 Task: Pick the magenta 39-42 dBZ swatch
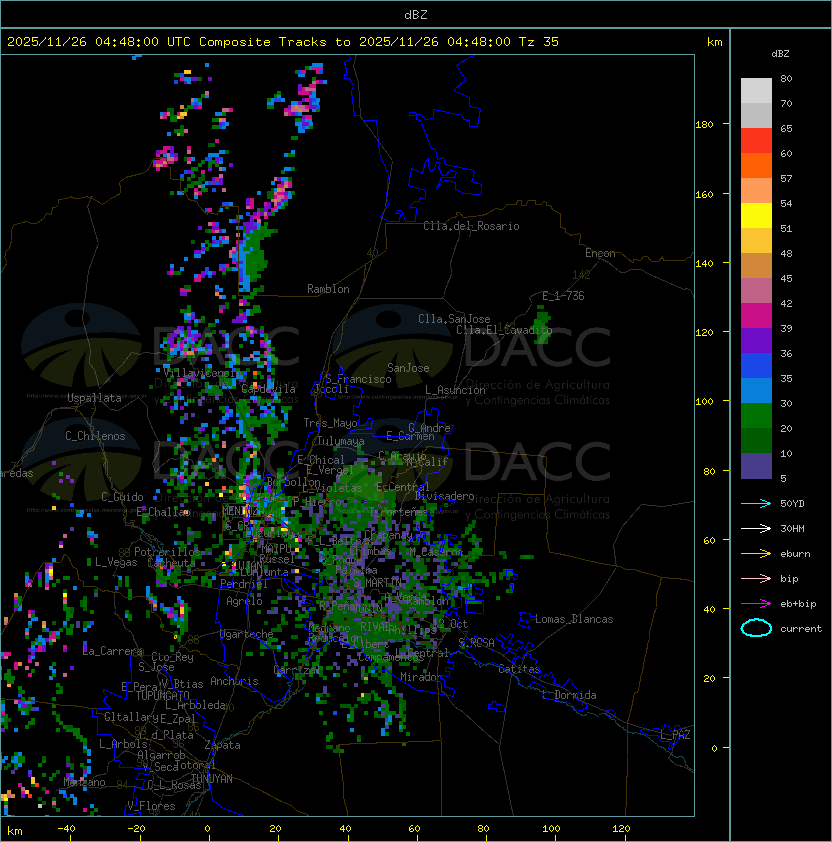pos(756,315)
